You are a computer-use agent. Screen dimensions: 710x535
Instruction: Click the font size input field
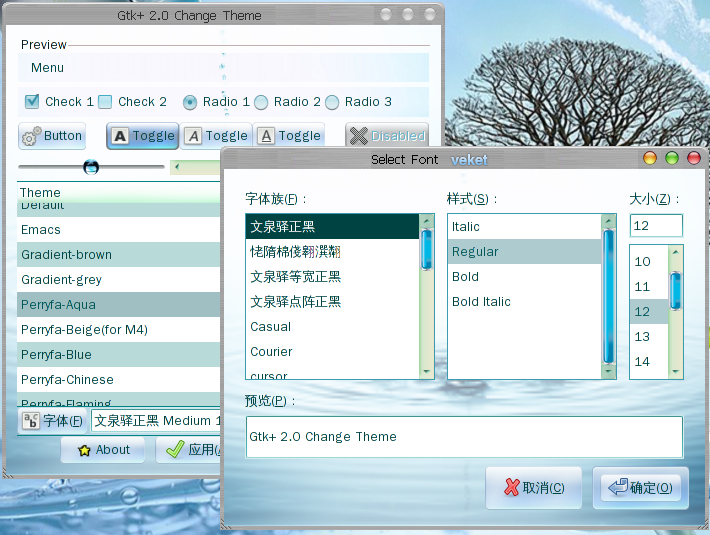(x=655, y=226)
